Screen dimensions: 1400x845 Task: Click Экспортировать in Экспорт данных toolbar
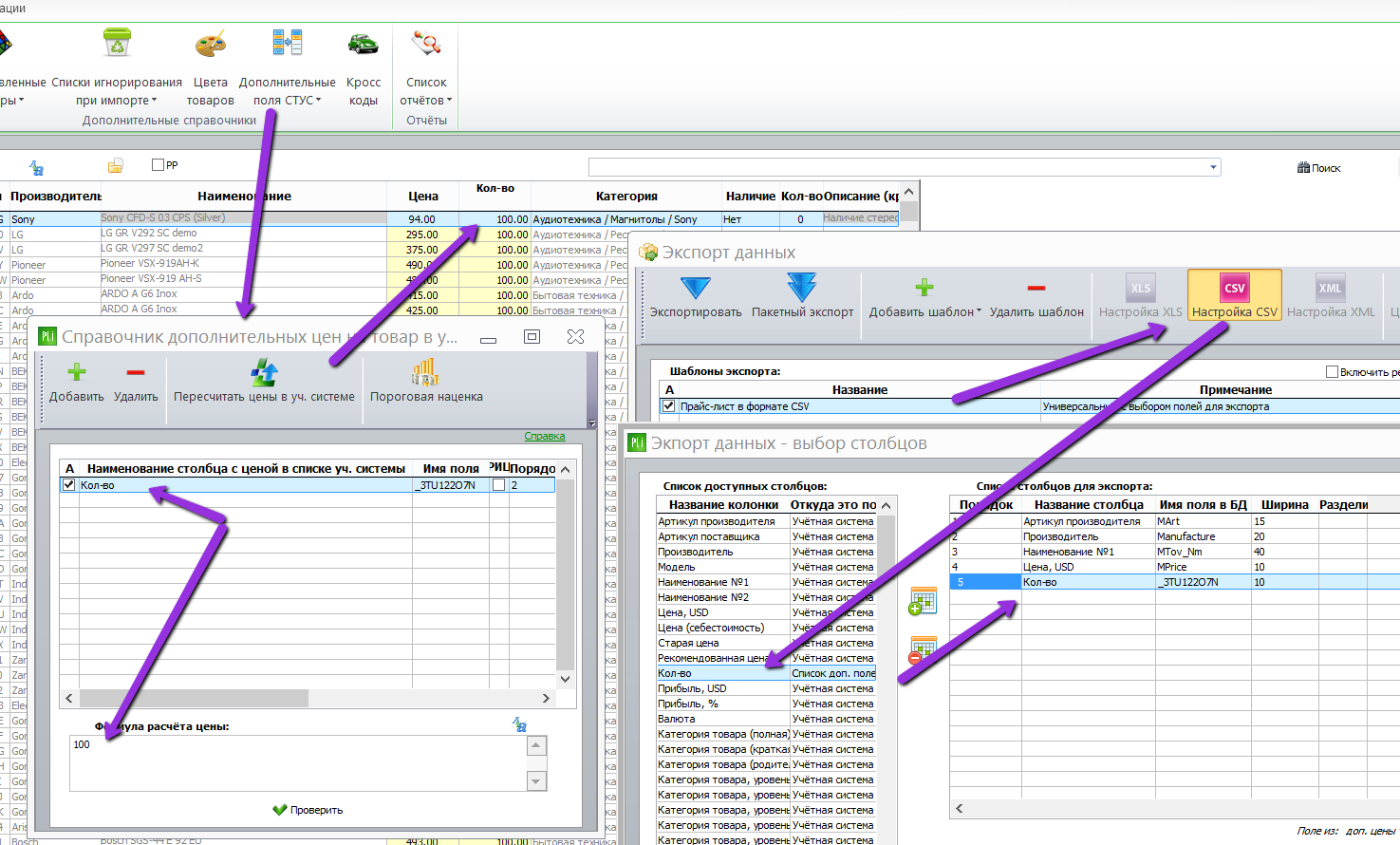coord(696,296)
